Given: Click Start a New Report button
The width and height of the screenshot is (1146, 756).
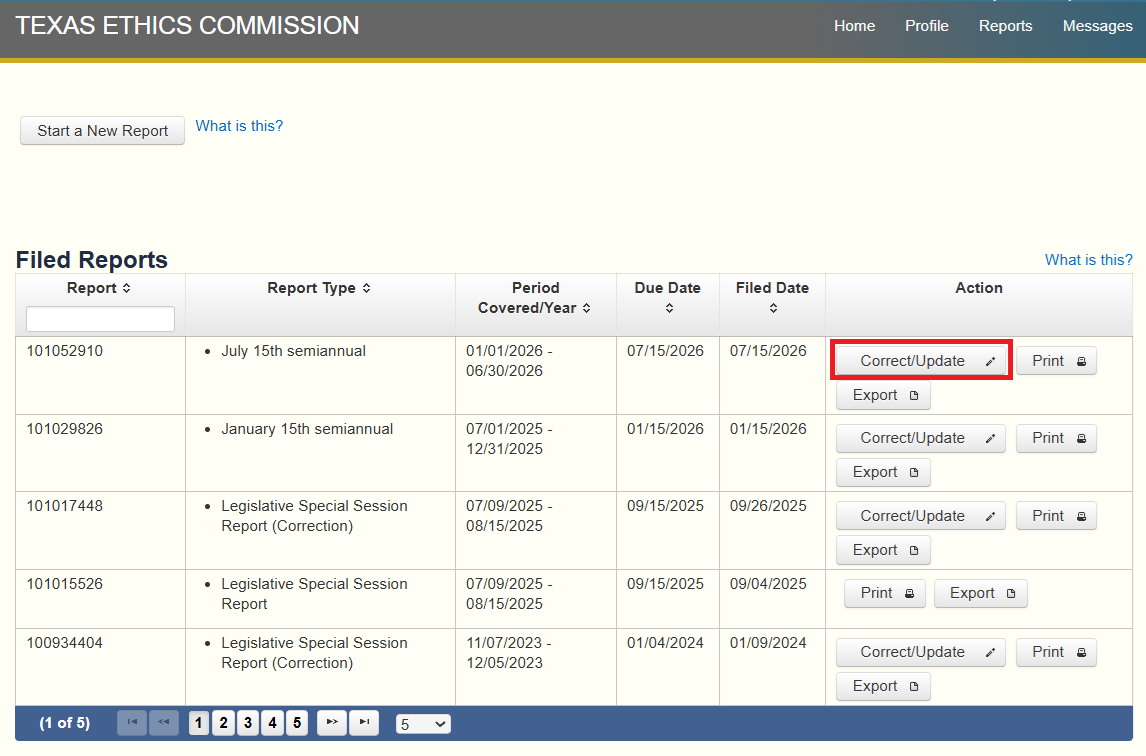Looking at the screenshot, I should 102,131.
